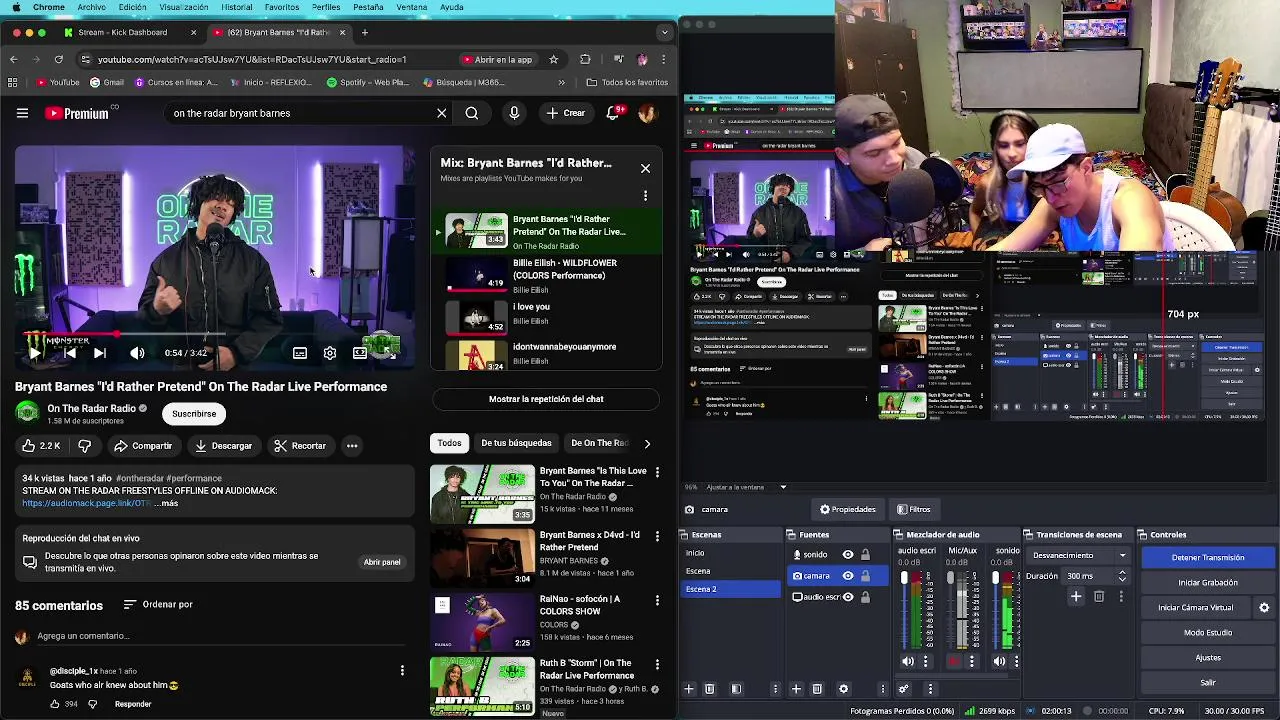1280x720 pixels.
Task: Select the 'De tus búsquedas' chip
Action: coord(516,443)
